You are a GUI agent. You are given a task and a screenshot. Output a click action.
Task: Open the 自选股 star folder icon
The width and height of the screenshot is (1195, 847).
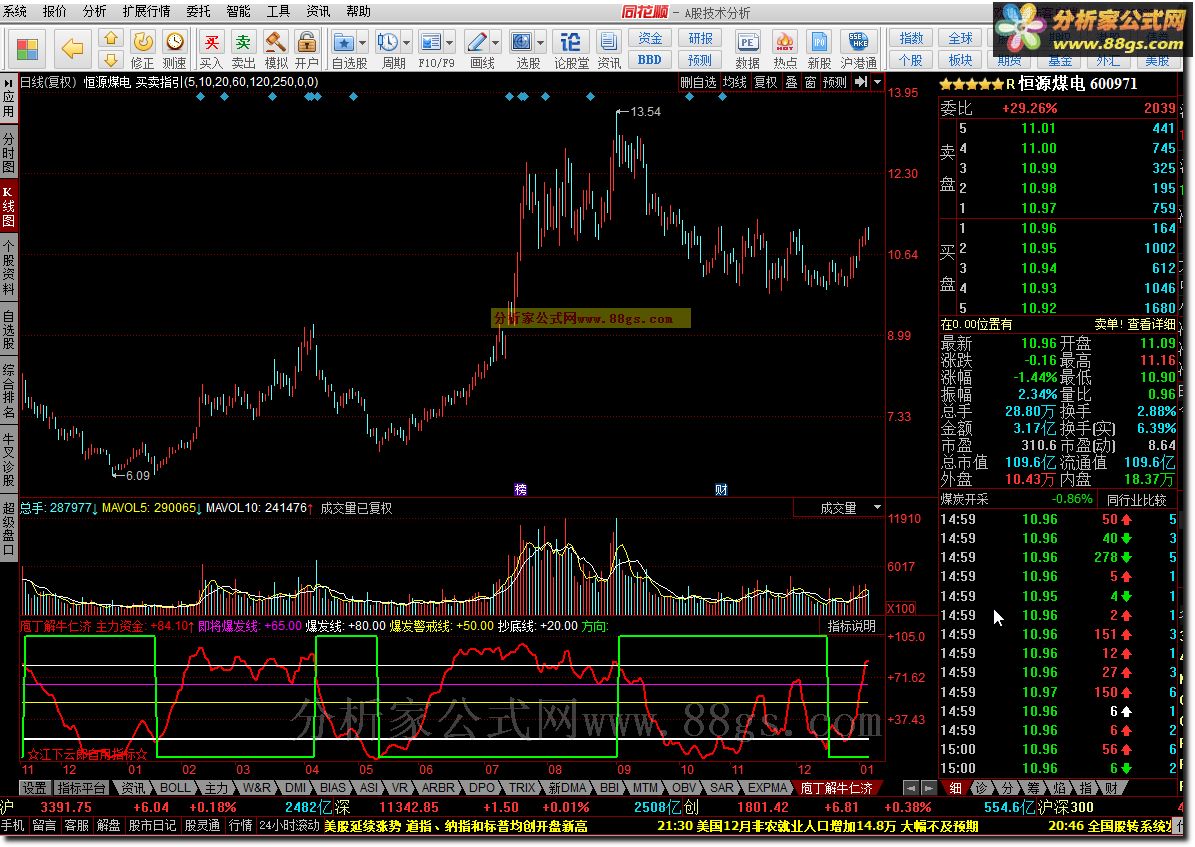[x=344, y=42]
